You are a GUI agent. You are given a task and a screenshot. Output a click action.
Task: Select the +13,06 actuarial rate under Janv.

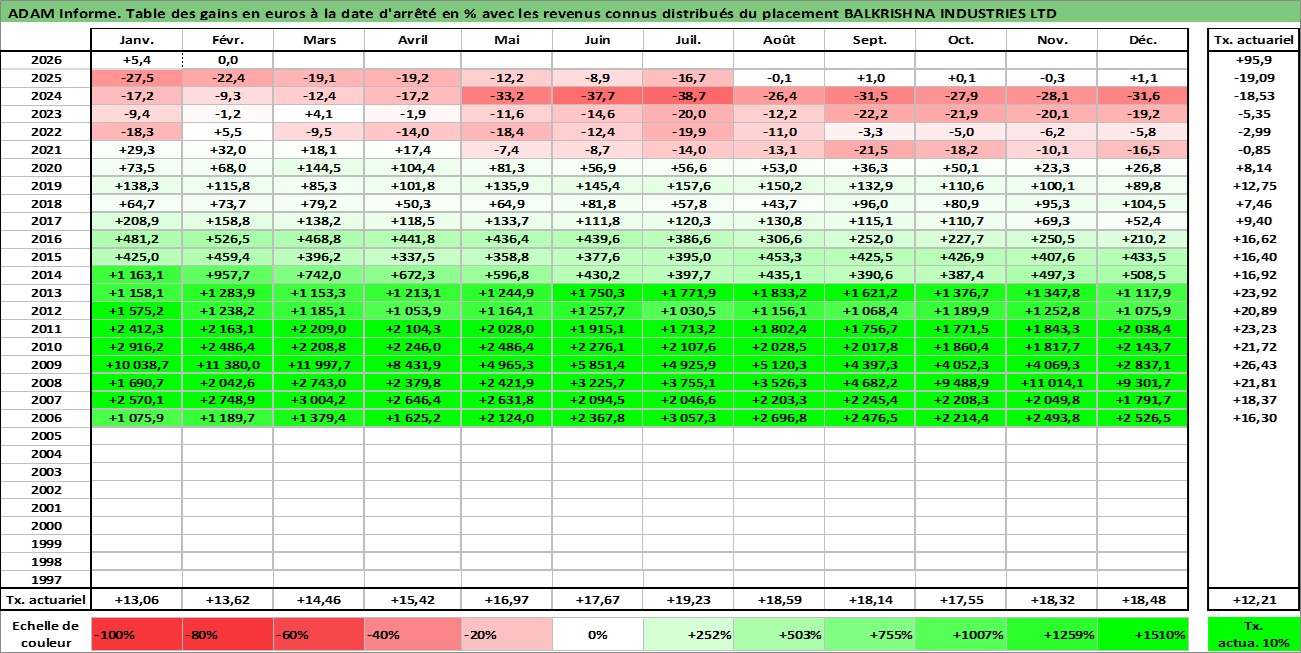coord(136,599)
